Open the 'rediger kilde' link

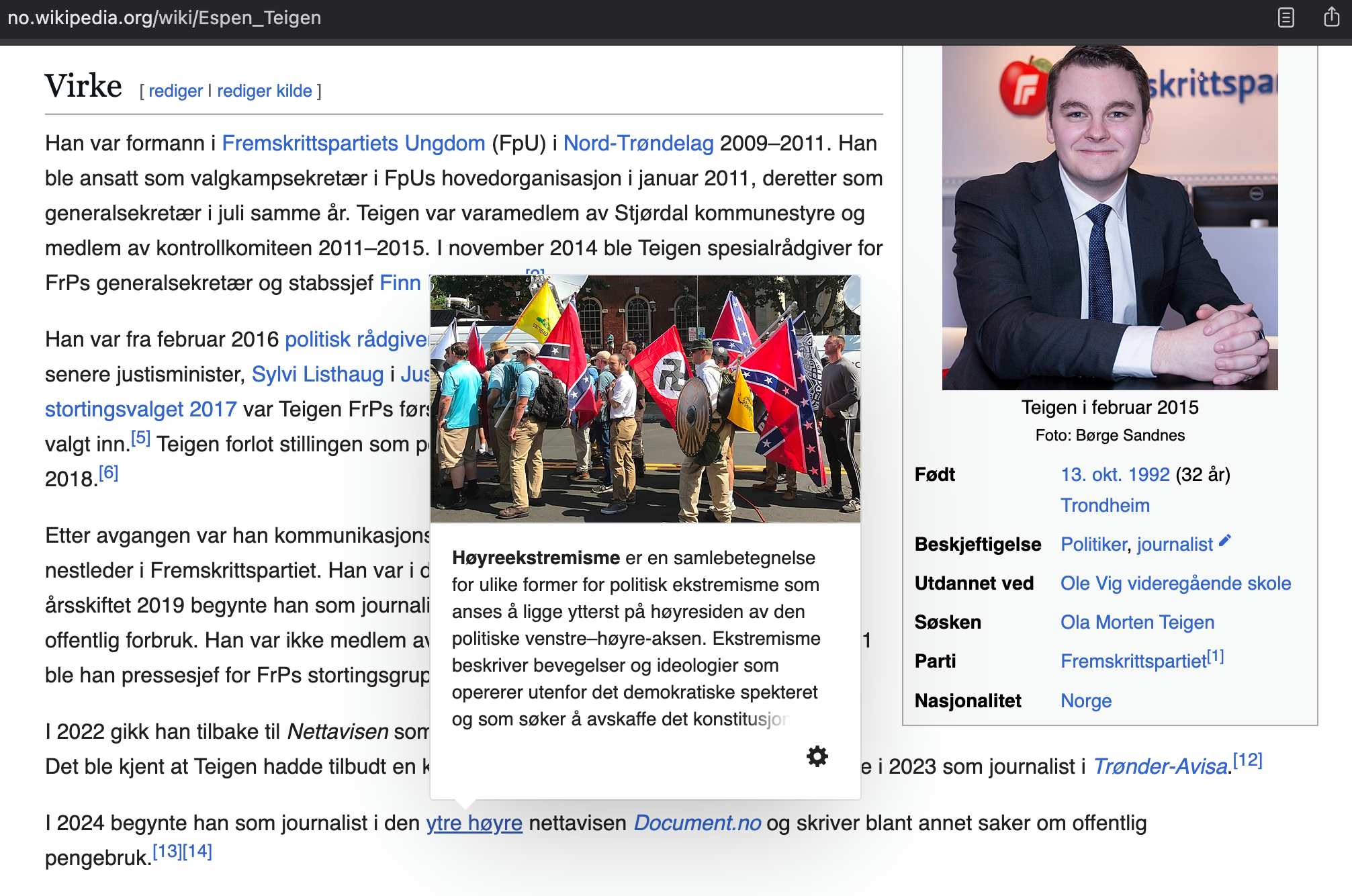click(x=264, y=91)
